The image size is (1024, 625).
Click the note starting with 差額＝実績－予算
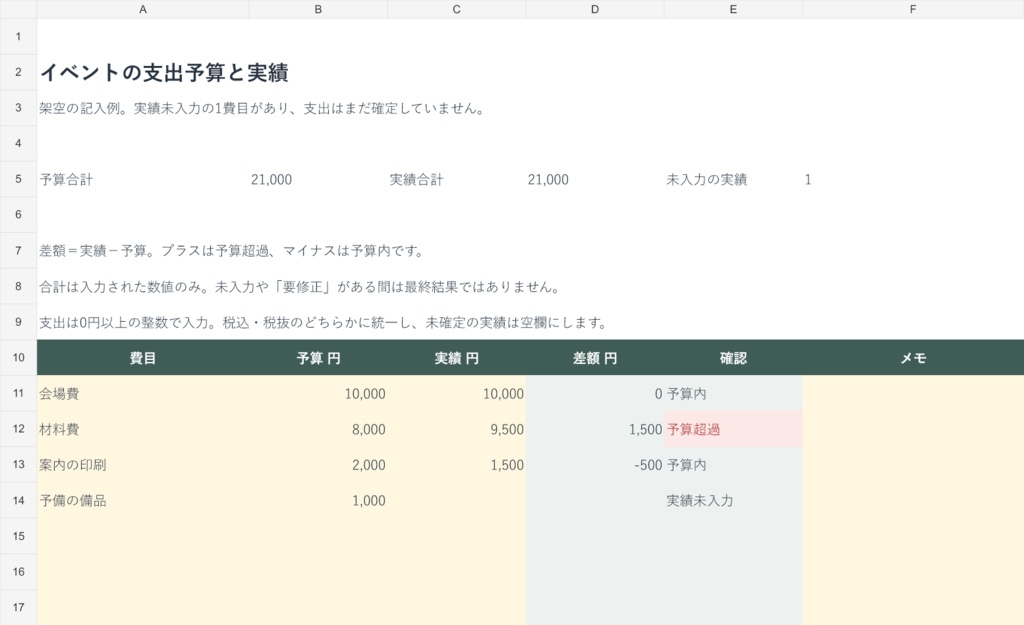tap(232, 251)
